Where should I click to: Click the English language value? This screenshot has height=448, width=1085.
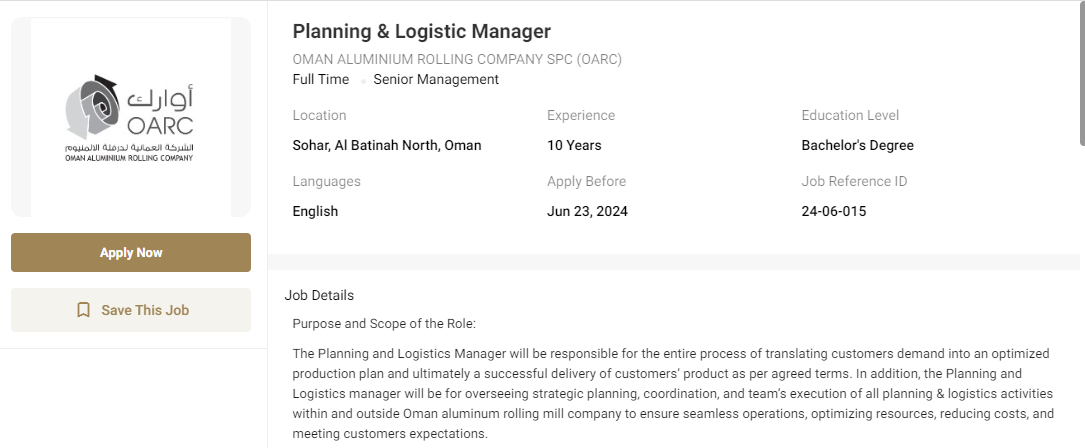(x=316, y=211)
